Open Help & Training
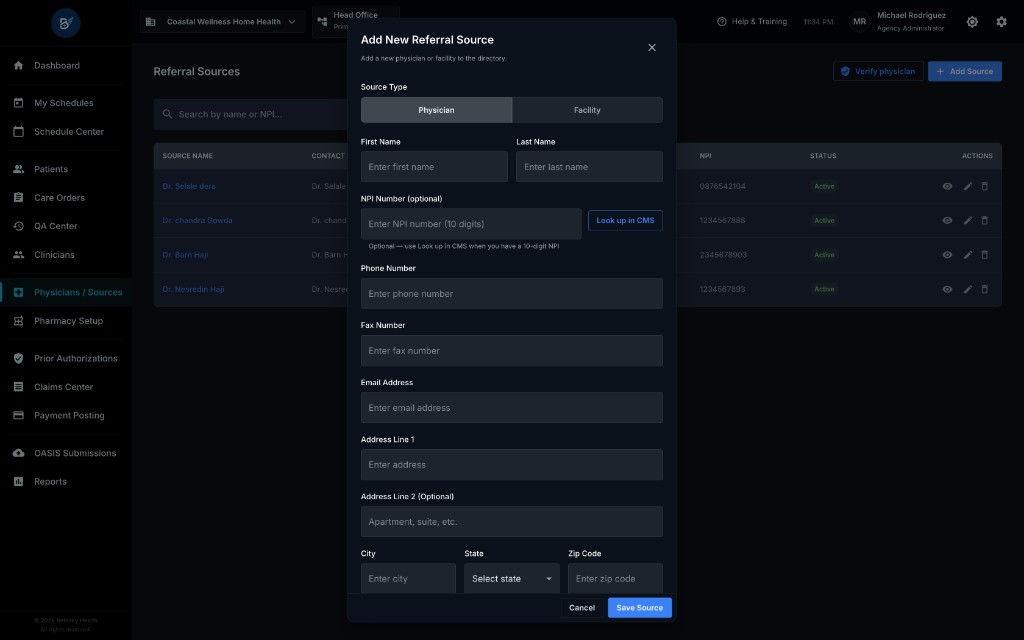Viewport: 1024px width, 640px height. pos(752,22)
